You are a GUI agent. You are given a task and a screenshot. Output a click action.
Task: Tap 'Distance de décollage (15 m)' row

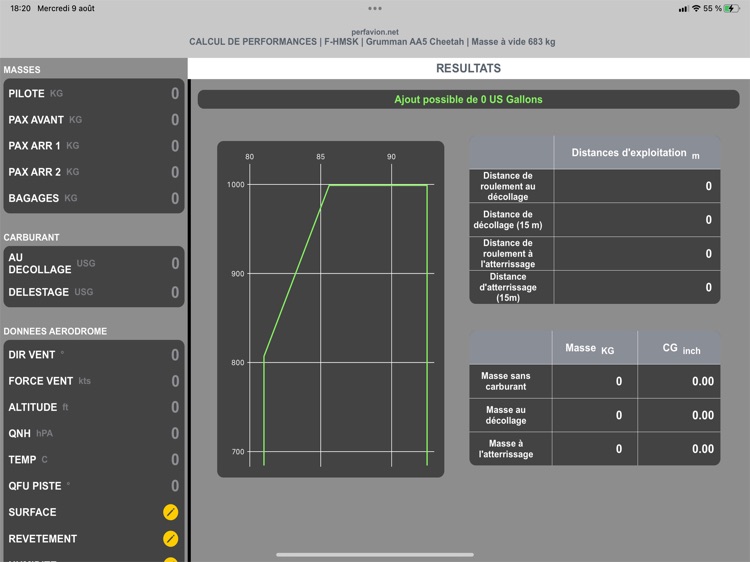tap(595, 220)
